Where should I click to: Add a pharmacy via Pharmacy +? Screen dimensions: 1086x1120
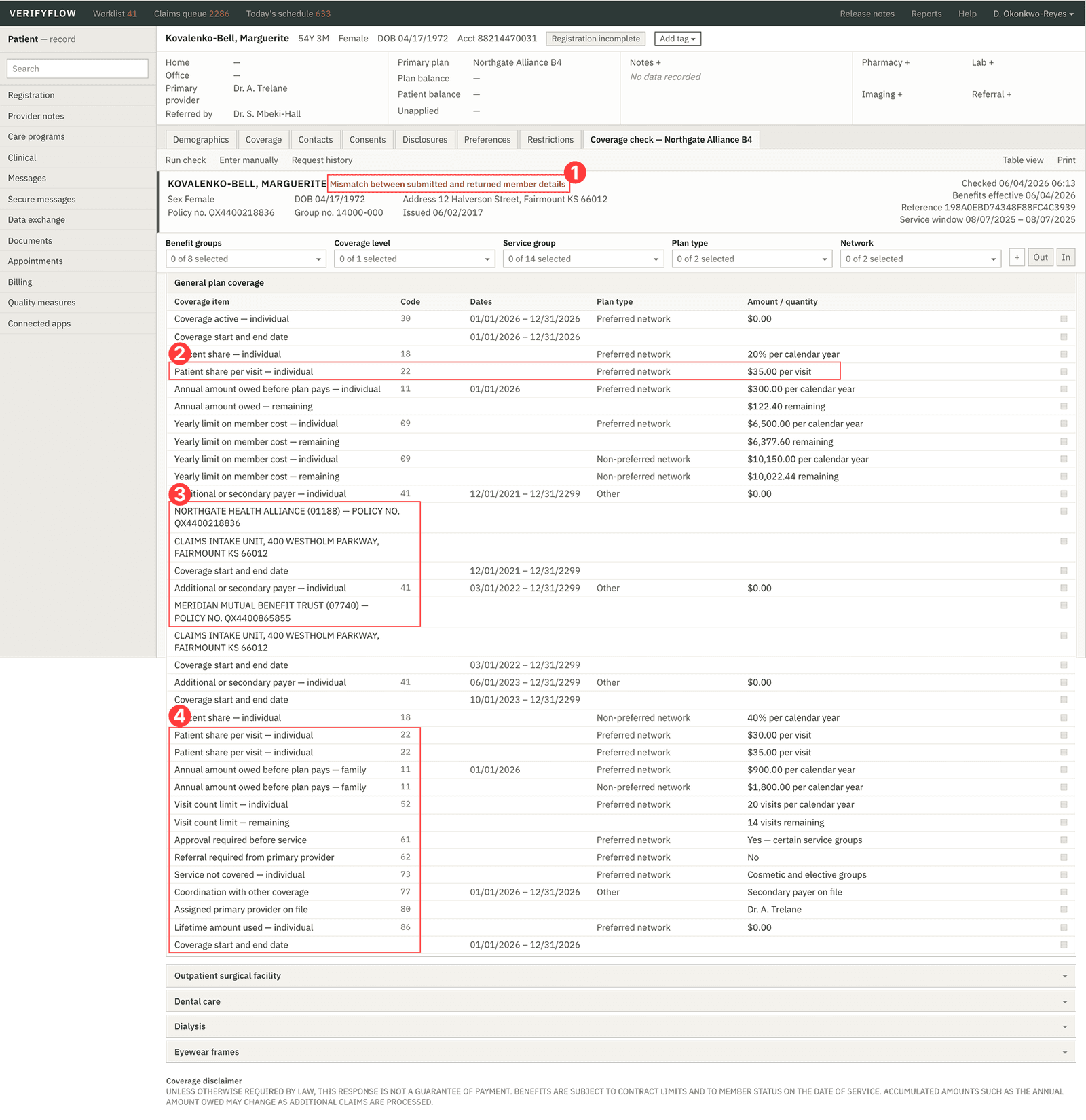point(885,62)
